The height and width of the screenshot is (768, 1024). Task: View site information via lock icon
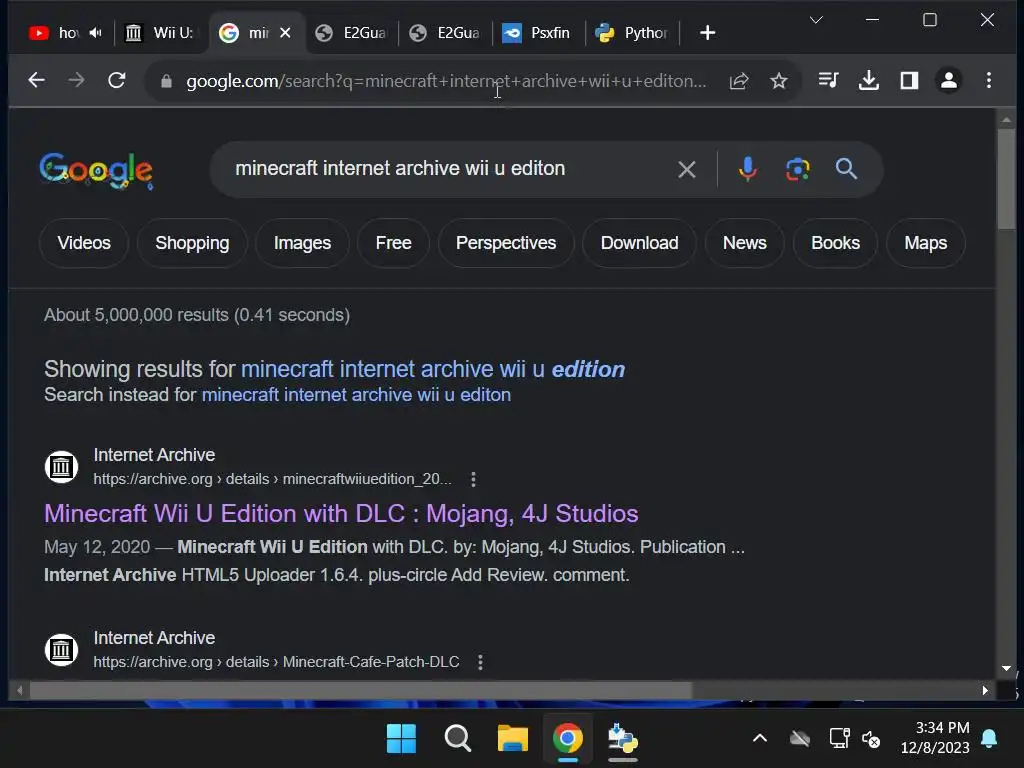coord(166,81)
